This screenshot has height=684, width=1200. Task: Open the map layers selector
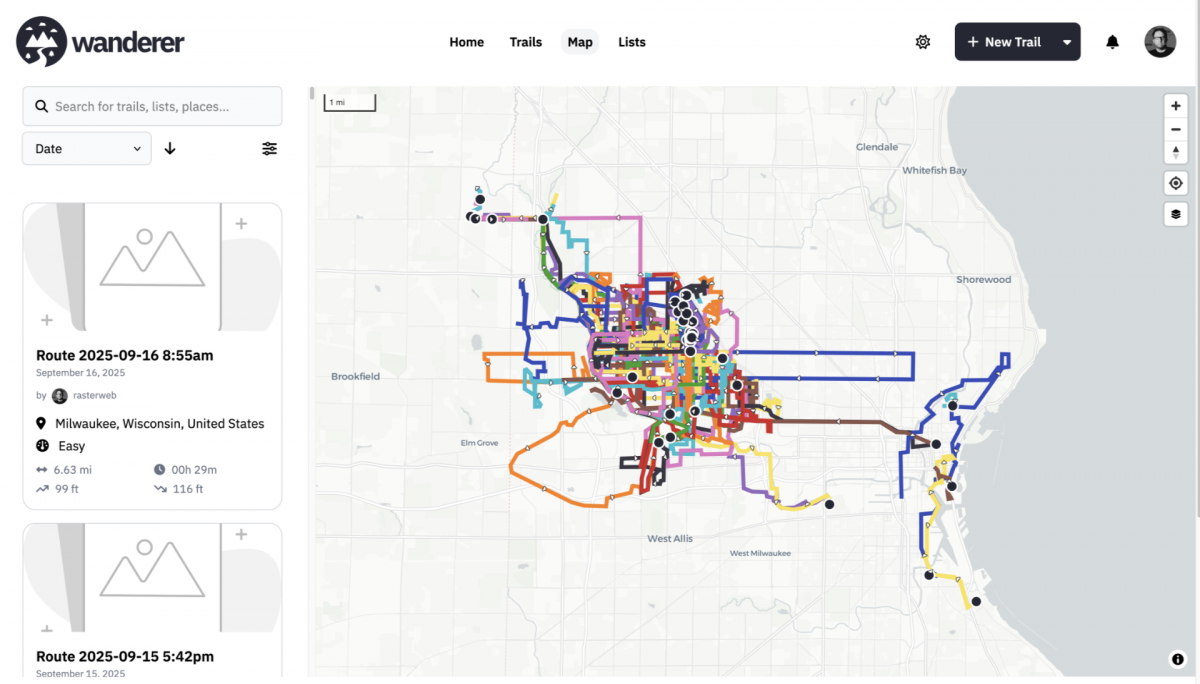pos(1176,214)
